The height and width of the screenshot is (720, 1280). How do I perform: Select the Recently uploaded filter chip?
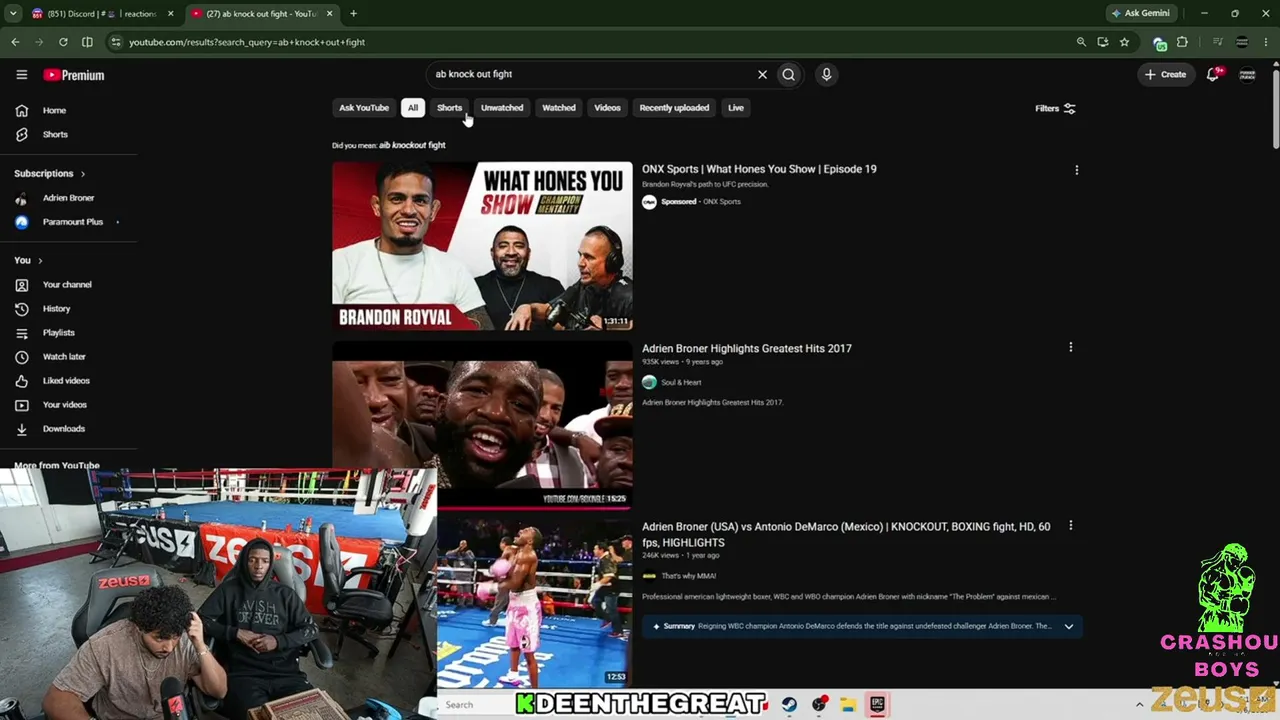click(674, 108)
